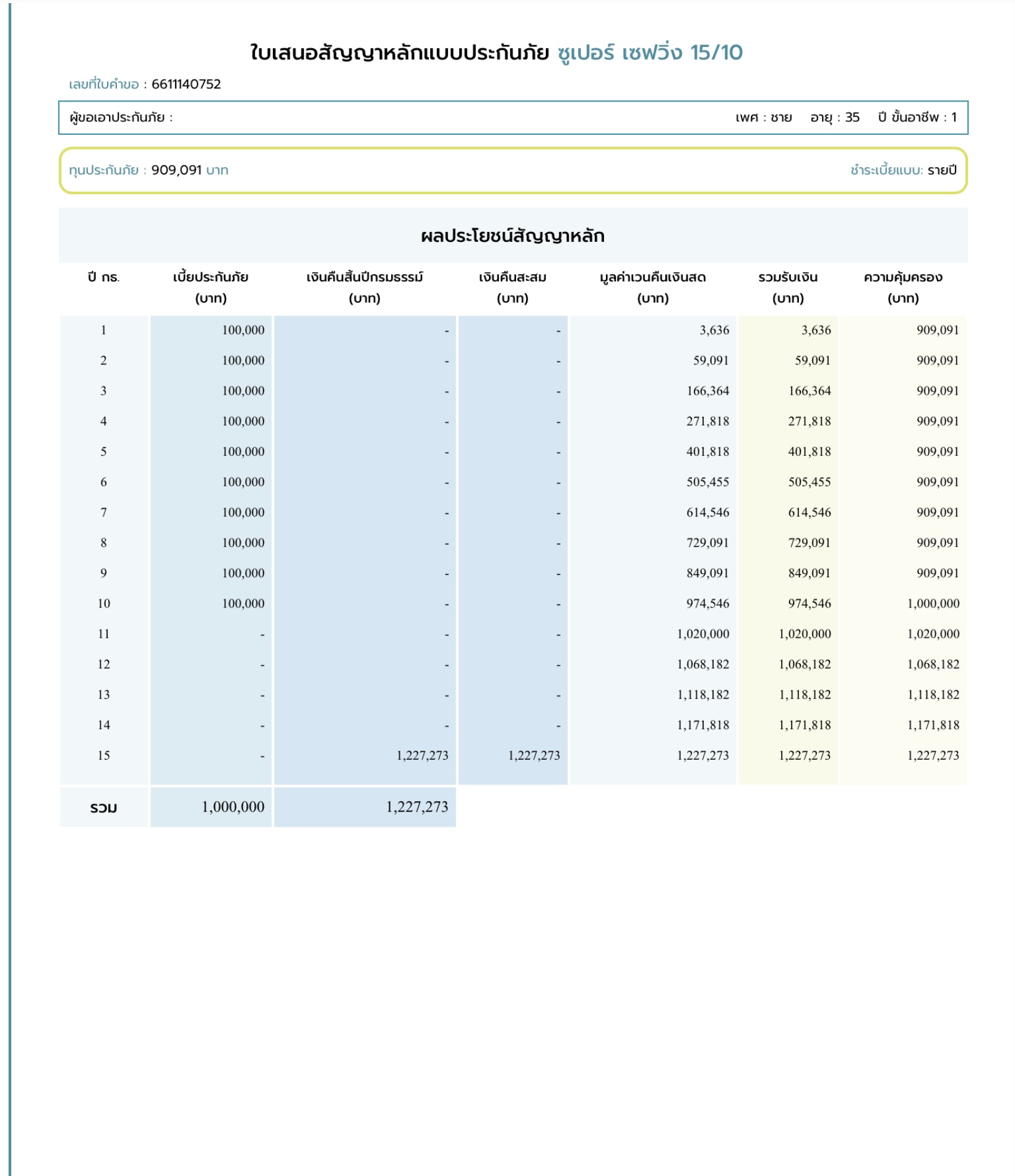The height and width of the screenshot is (1176, 1015).
Task: Click policy year number 7
Action: (x=103, y=512)
